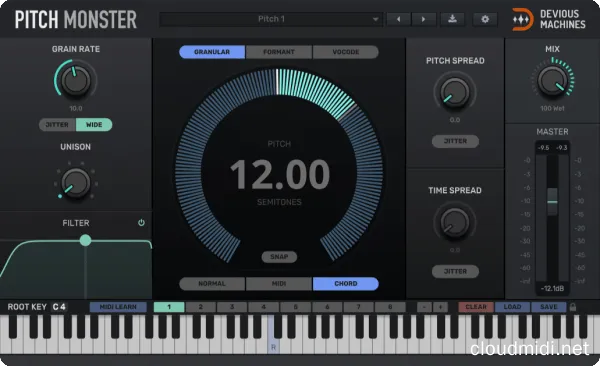Go to the previous preset arrow
600x366 pixels.
(399, 19)
